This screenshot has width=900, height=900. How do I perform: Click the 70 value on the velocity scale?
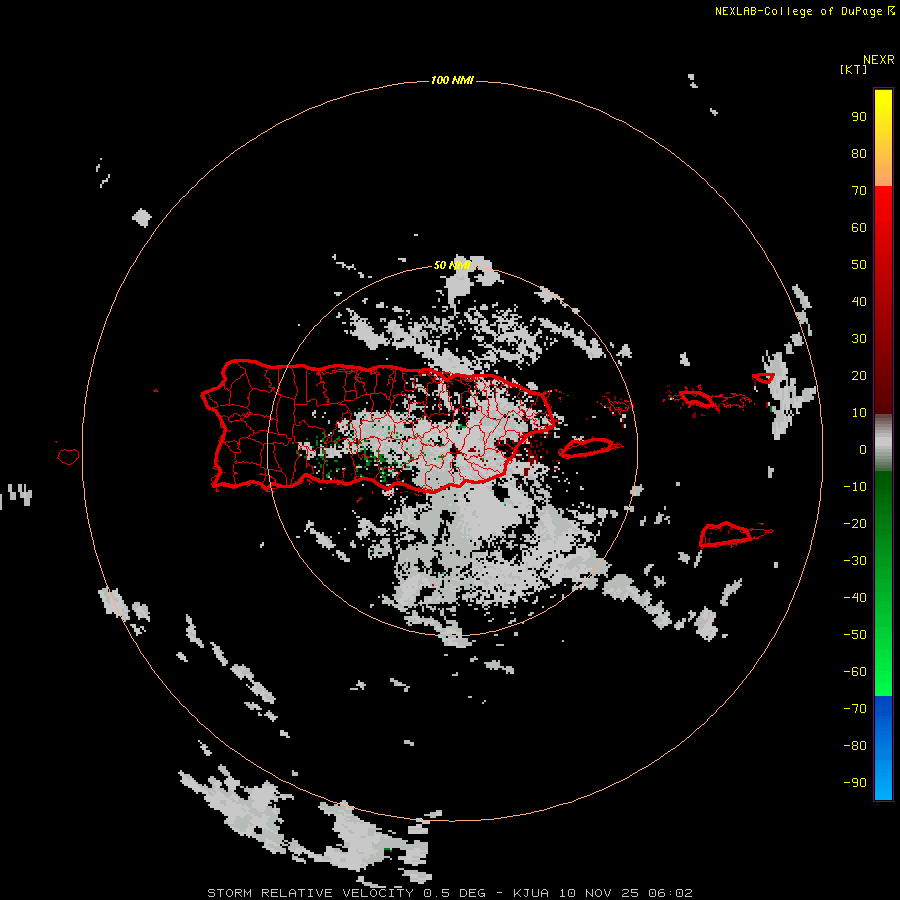point(859,191)
